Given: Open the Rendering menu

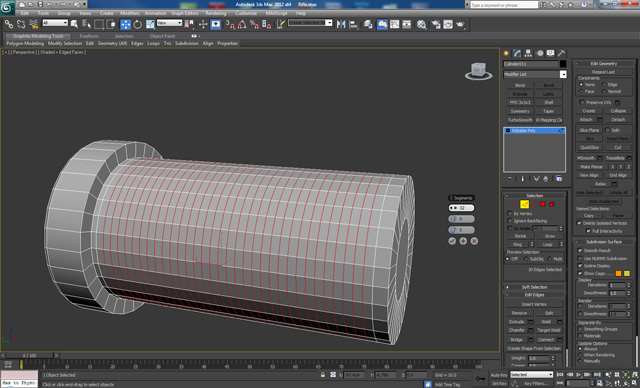Looking at the screenshot, I should (x=216, y=13).
